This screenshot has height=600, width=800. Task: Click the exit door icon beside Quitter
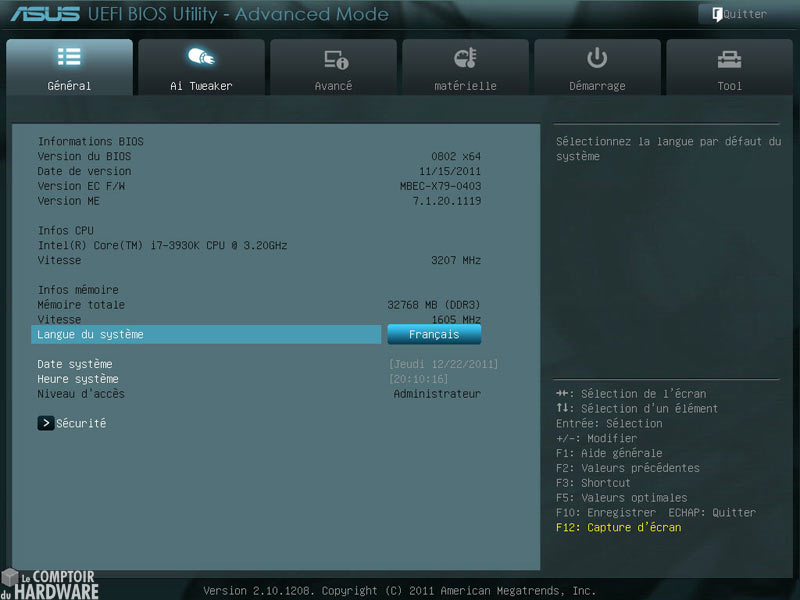tap(717, 14)
